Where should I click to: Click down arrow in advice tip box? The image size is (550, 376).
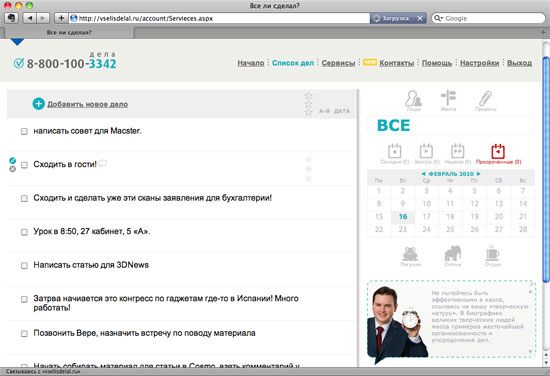[x=530, y=351]
